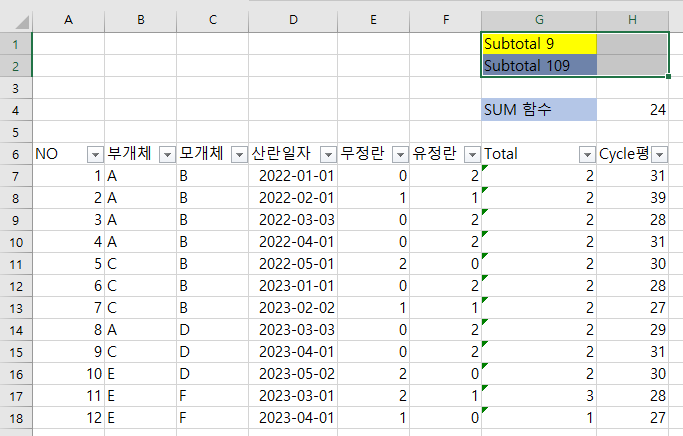Select column D header
Image resolution: width=683 pixels, height=436 pixels.
tap(293, 20)
